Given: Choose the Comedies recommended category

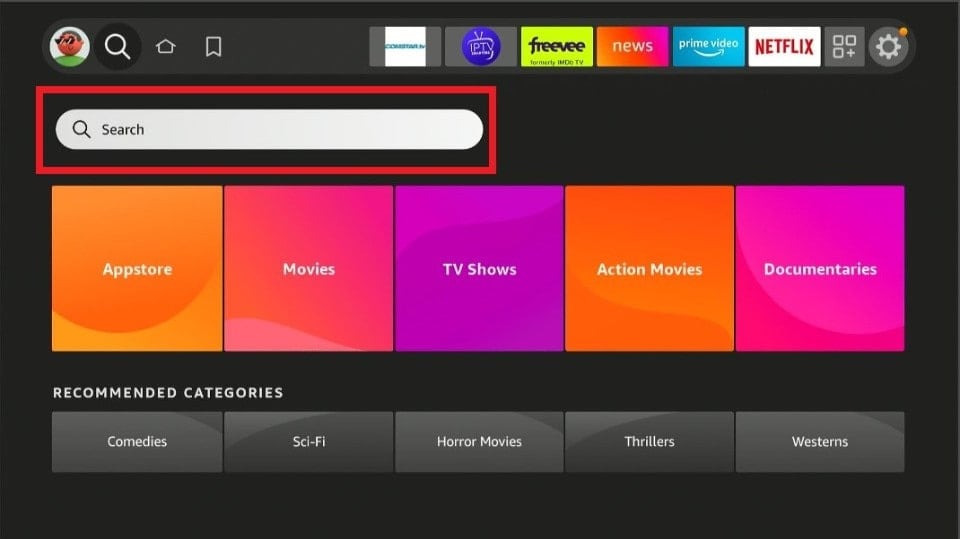Looking at the screenshot, I should coord(137,442).
